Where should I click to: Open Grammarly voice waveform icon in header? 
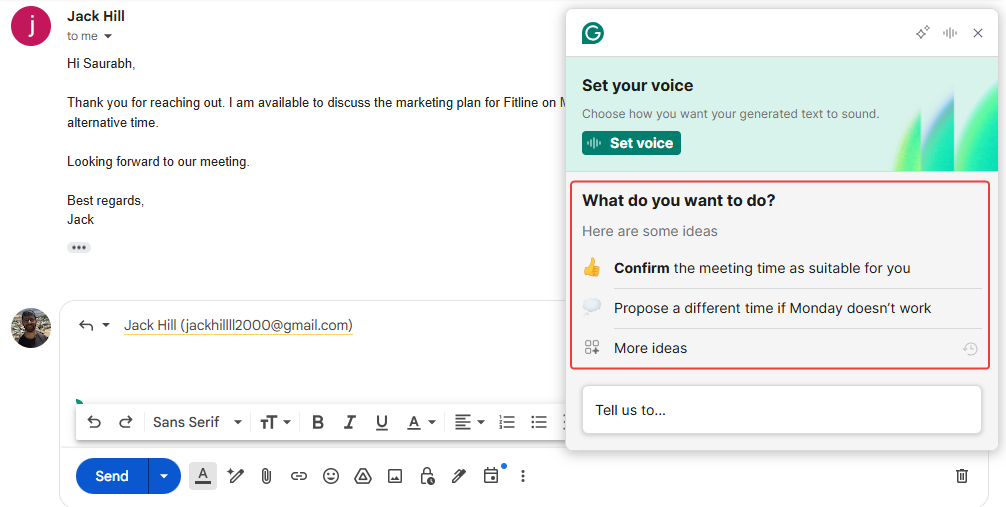(950, 33)
